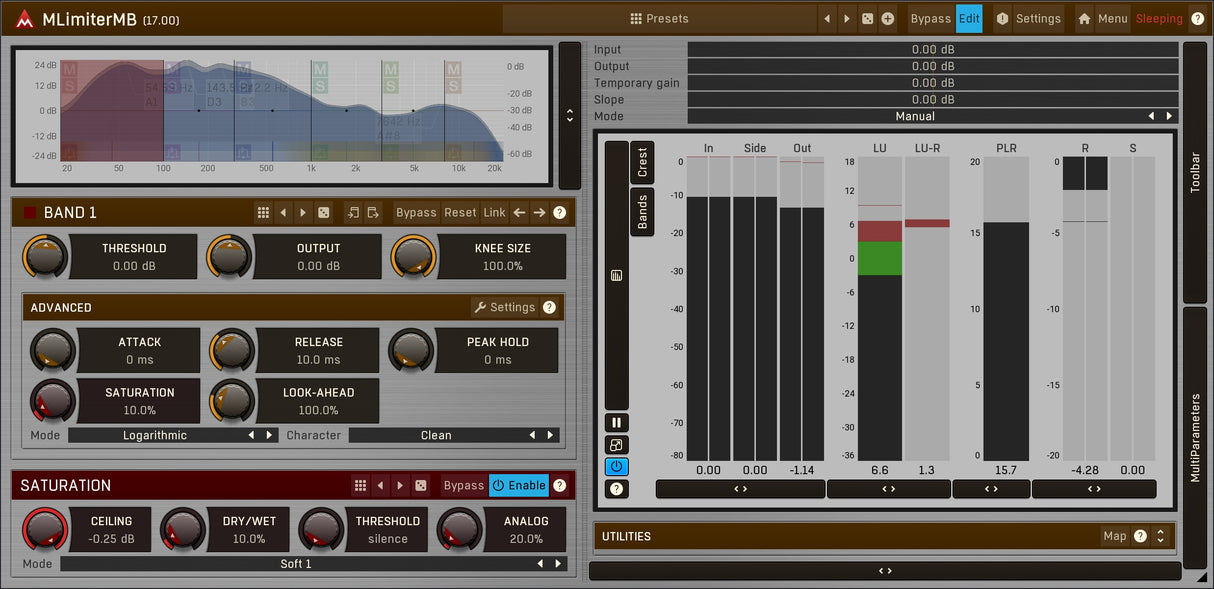This screenshot has width=1214, height=589.
Task: Toggle the top bar Bypass button
Action: pos(930,19)
